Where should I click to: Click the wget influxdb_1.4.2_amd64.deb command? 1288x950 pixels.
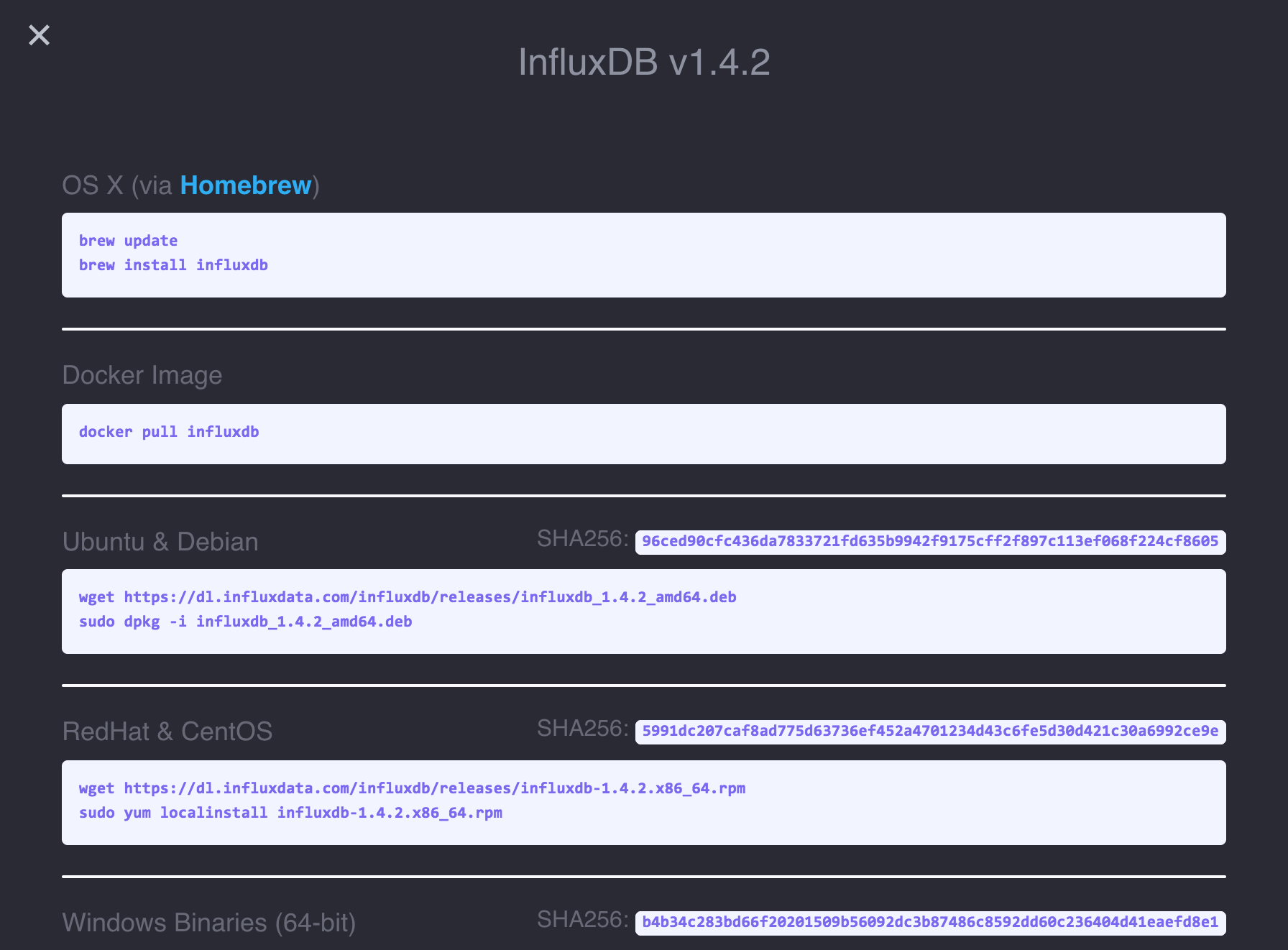tap(408, 597)
